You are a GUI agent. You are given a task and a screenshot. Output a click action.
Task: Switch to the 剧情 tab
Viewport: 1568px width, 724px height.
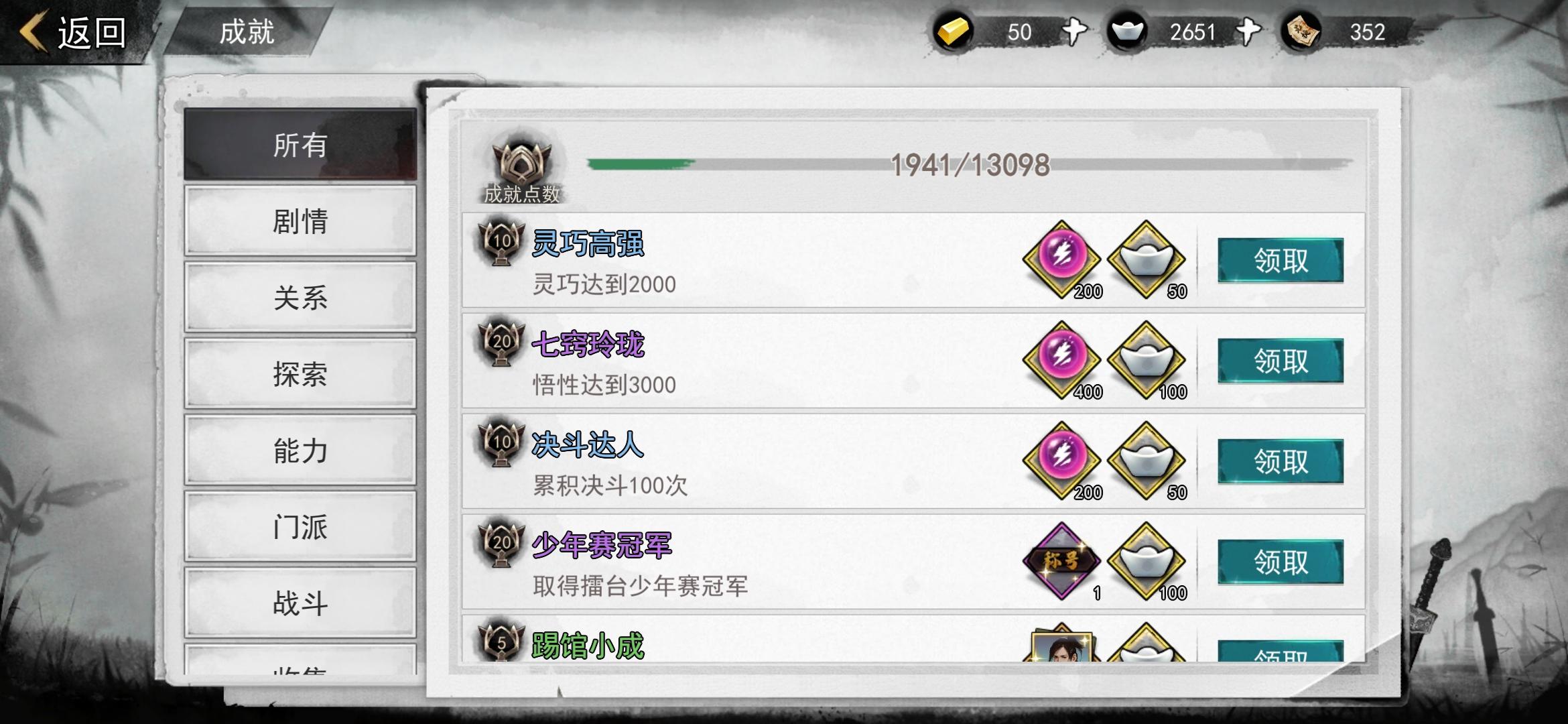300,221
